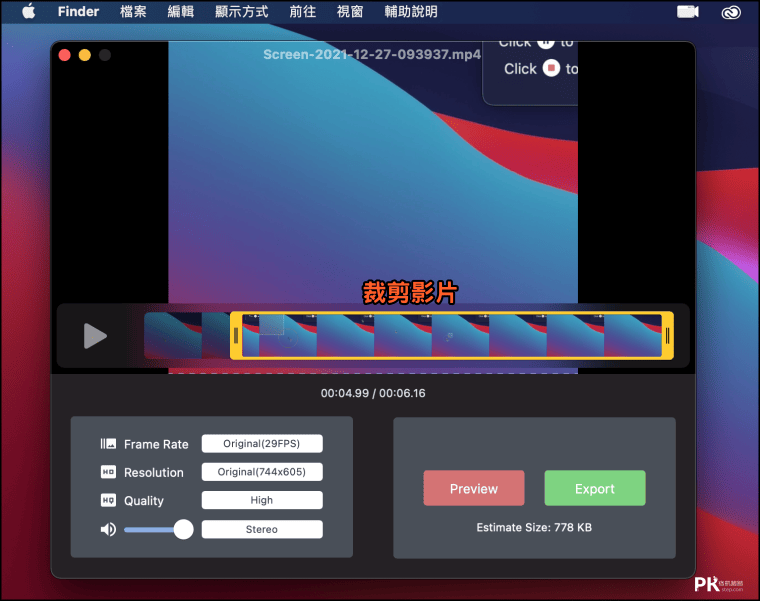
Task: Click the green Export button
Action: pyautogui.click(x=595, y=488)
